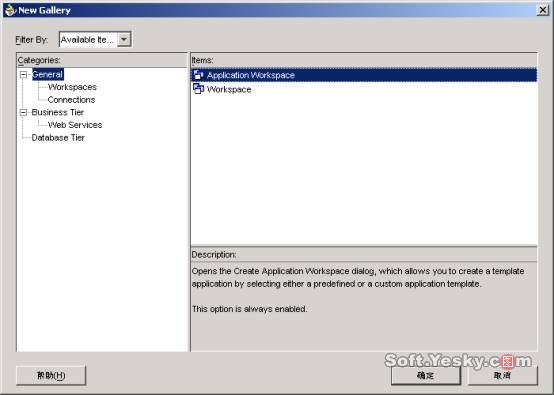Select the Connections category

[x=71, y=100]
